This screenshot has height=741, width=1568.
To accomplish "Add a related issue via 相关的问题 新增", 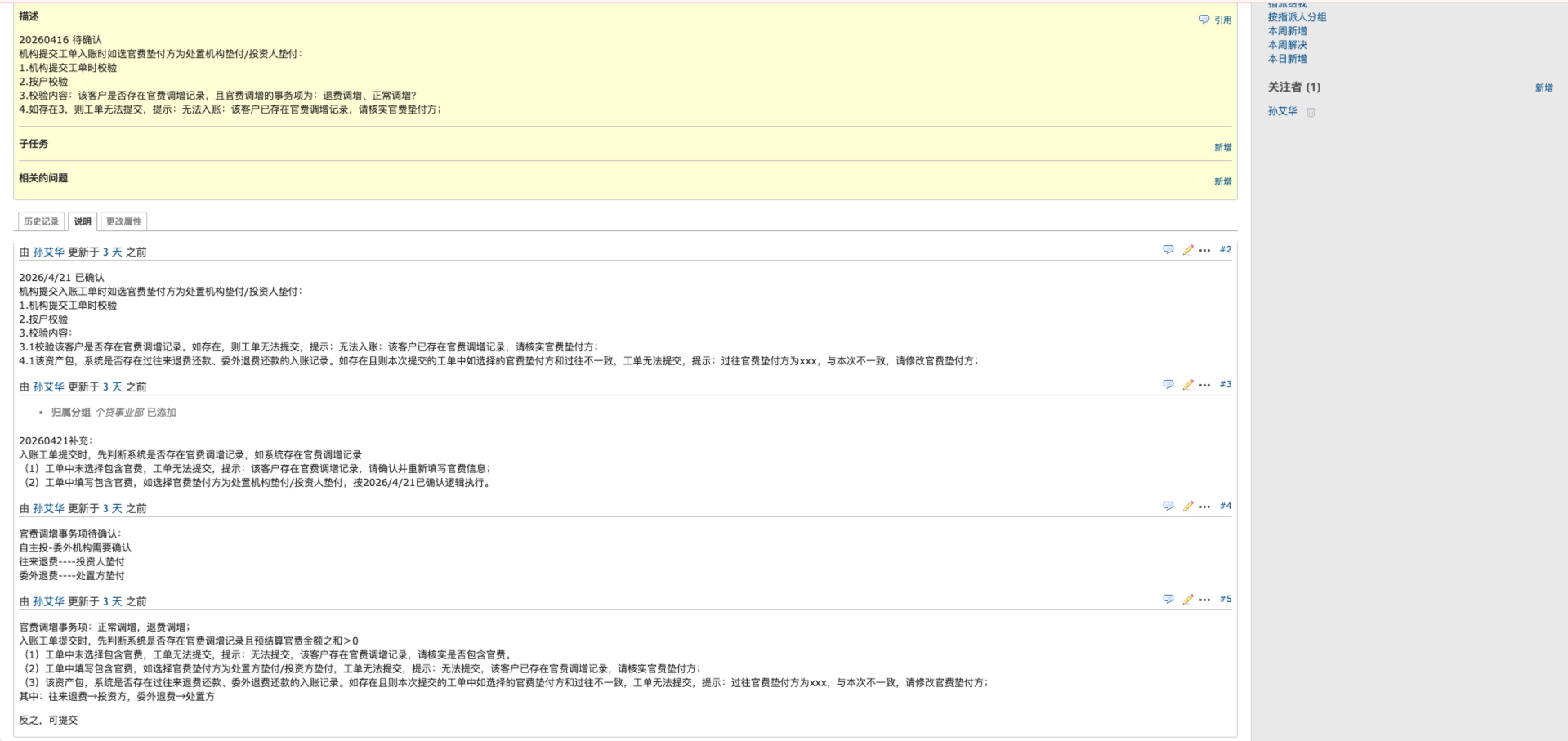I will point(1222,182).
